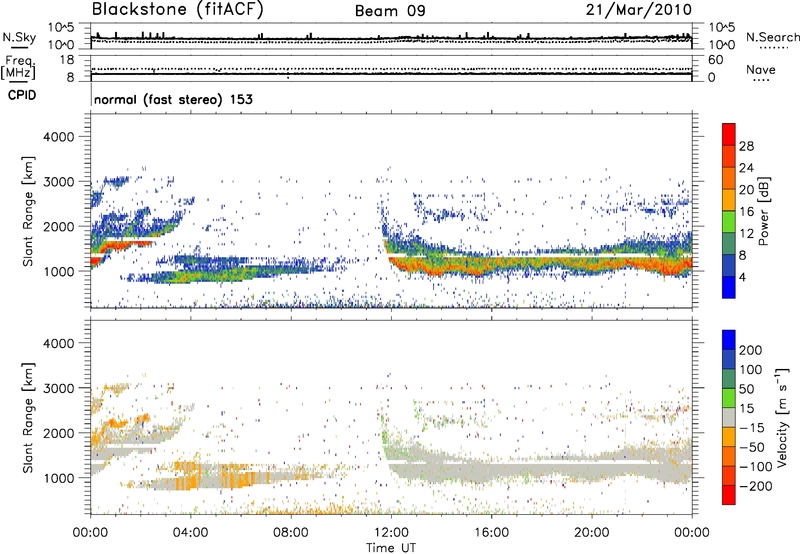Click the blue bottom of the power colorbar
The width and height of the screenshot is (800, 554).
[x=729, y=287]
